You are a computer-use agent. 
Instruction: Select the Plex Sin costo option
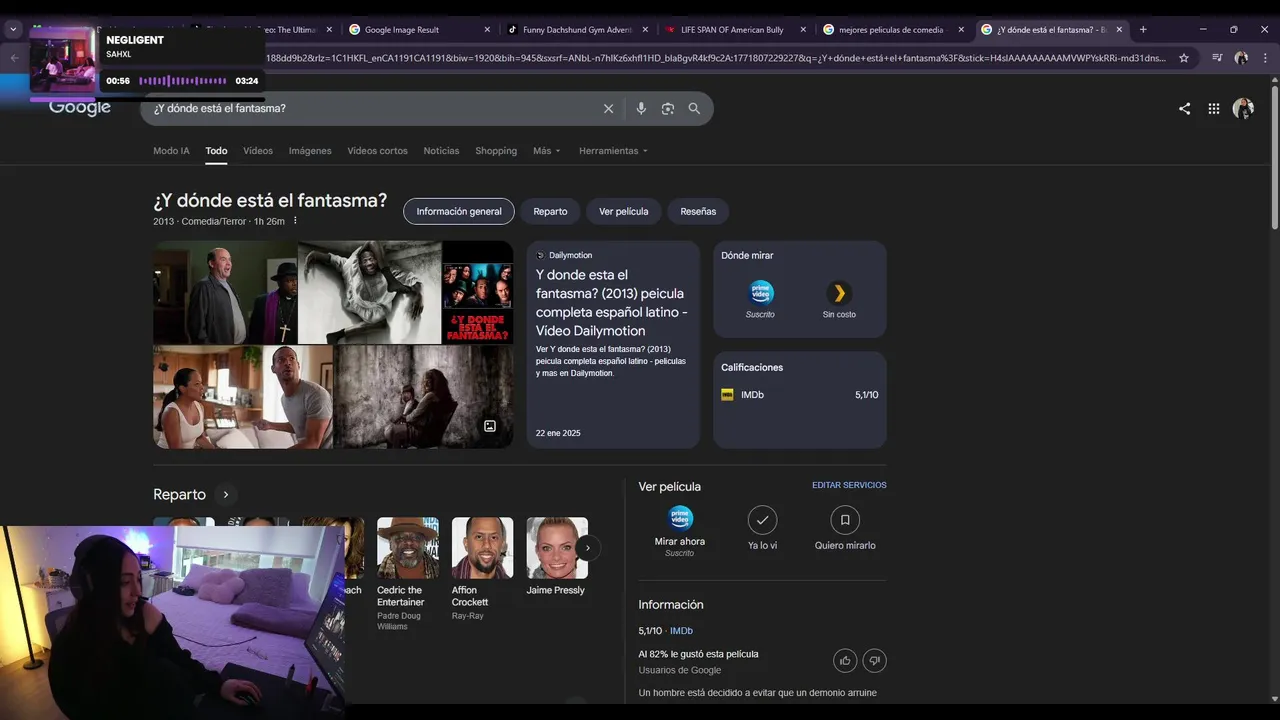pos(839,299)
